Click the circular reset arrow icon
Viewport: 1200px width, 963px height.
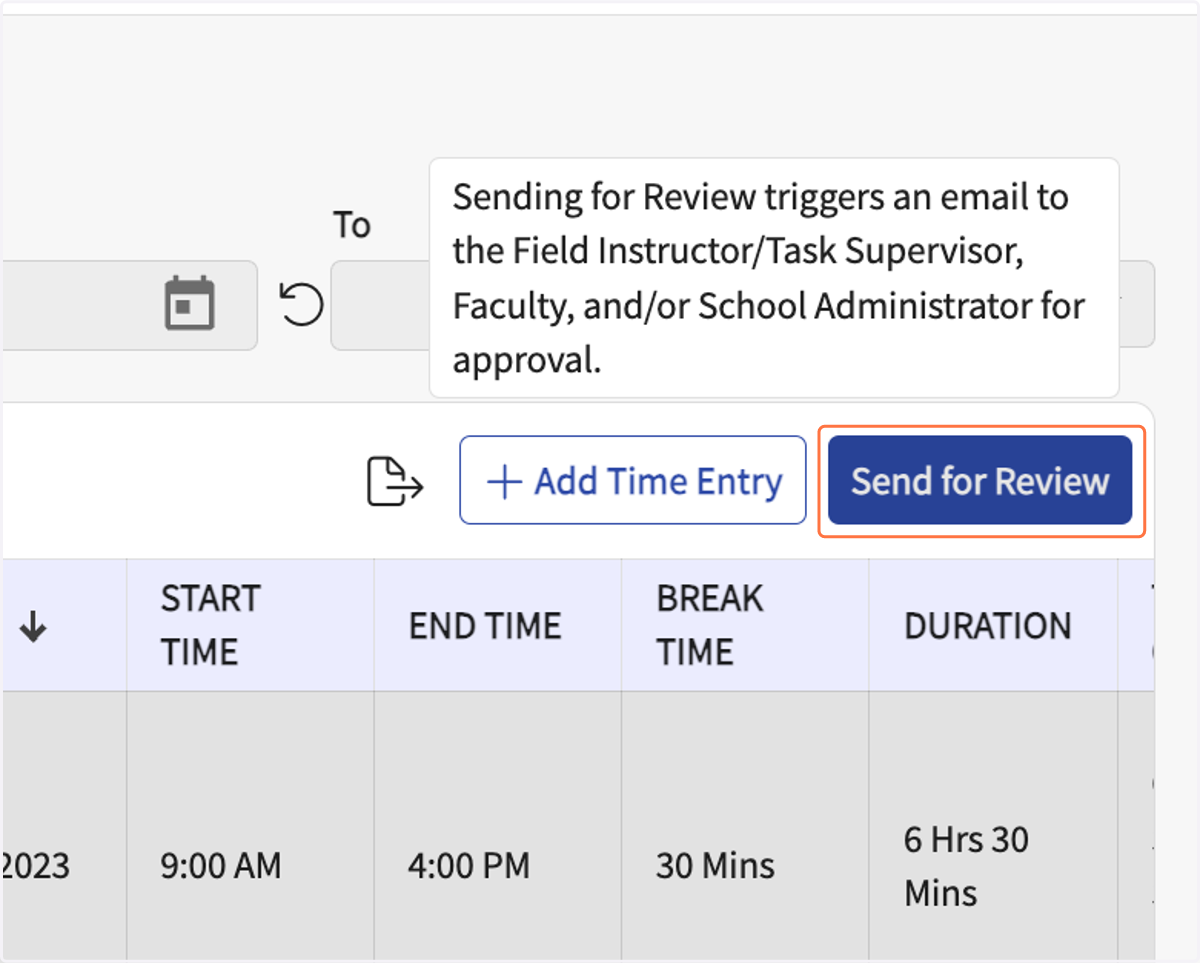pyautogui.click(x=301, y=304)
